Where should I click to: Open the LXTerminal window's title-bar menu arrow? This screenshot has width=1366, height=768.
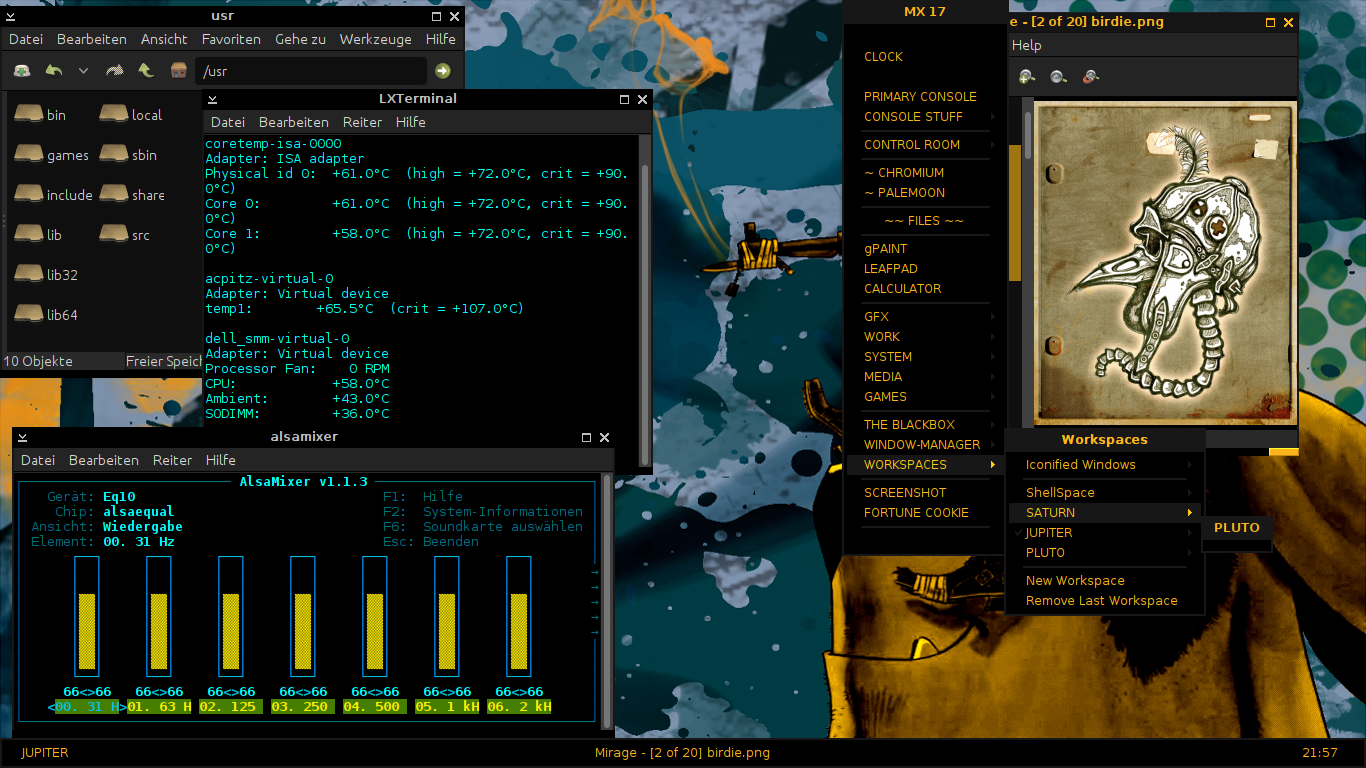[x=213, y=99]
